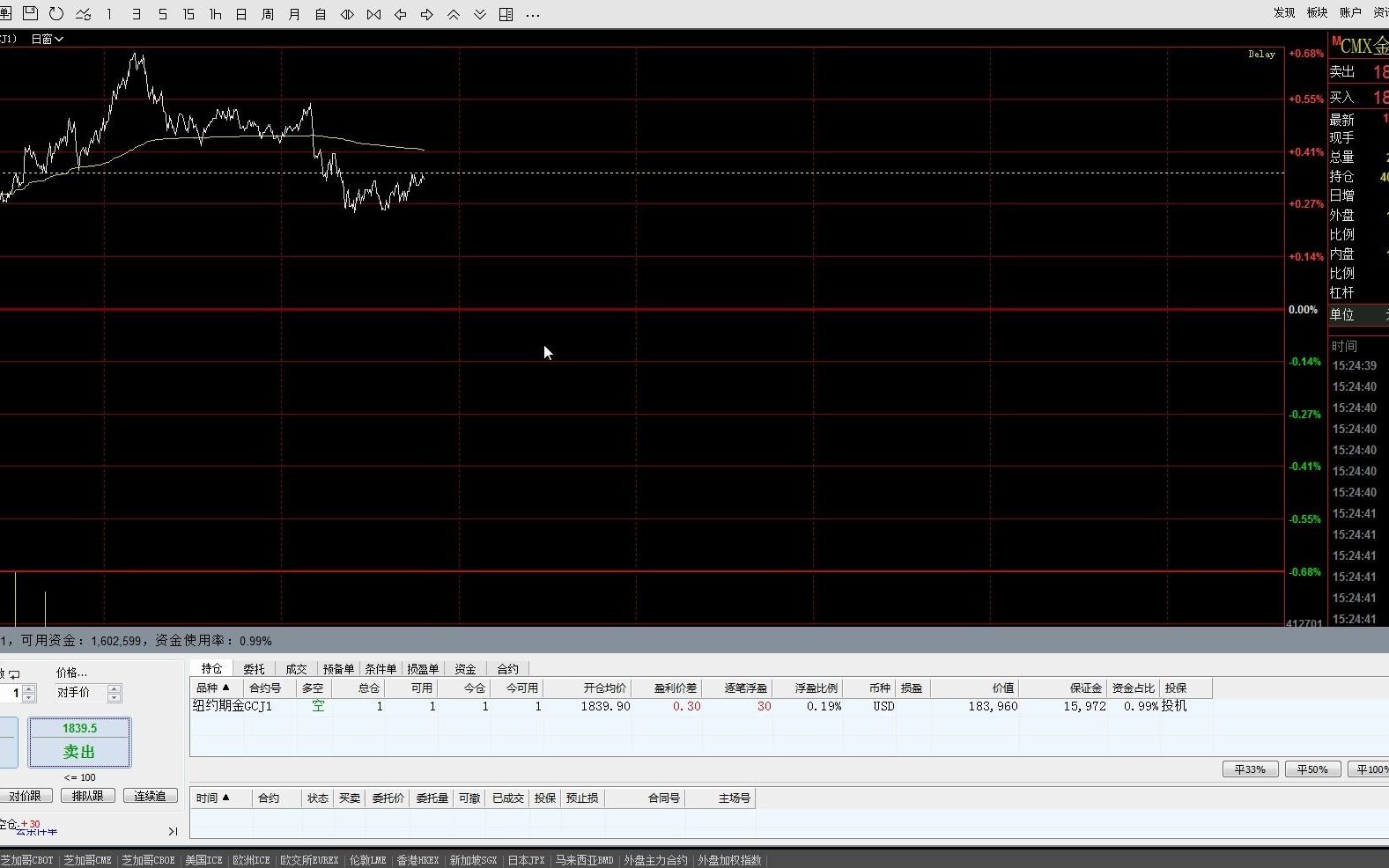Select the daily 日 K-line period
Viewport: 1389px width, 868px height.
point(241,14)
